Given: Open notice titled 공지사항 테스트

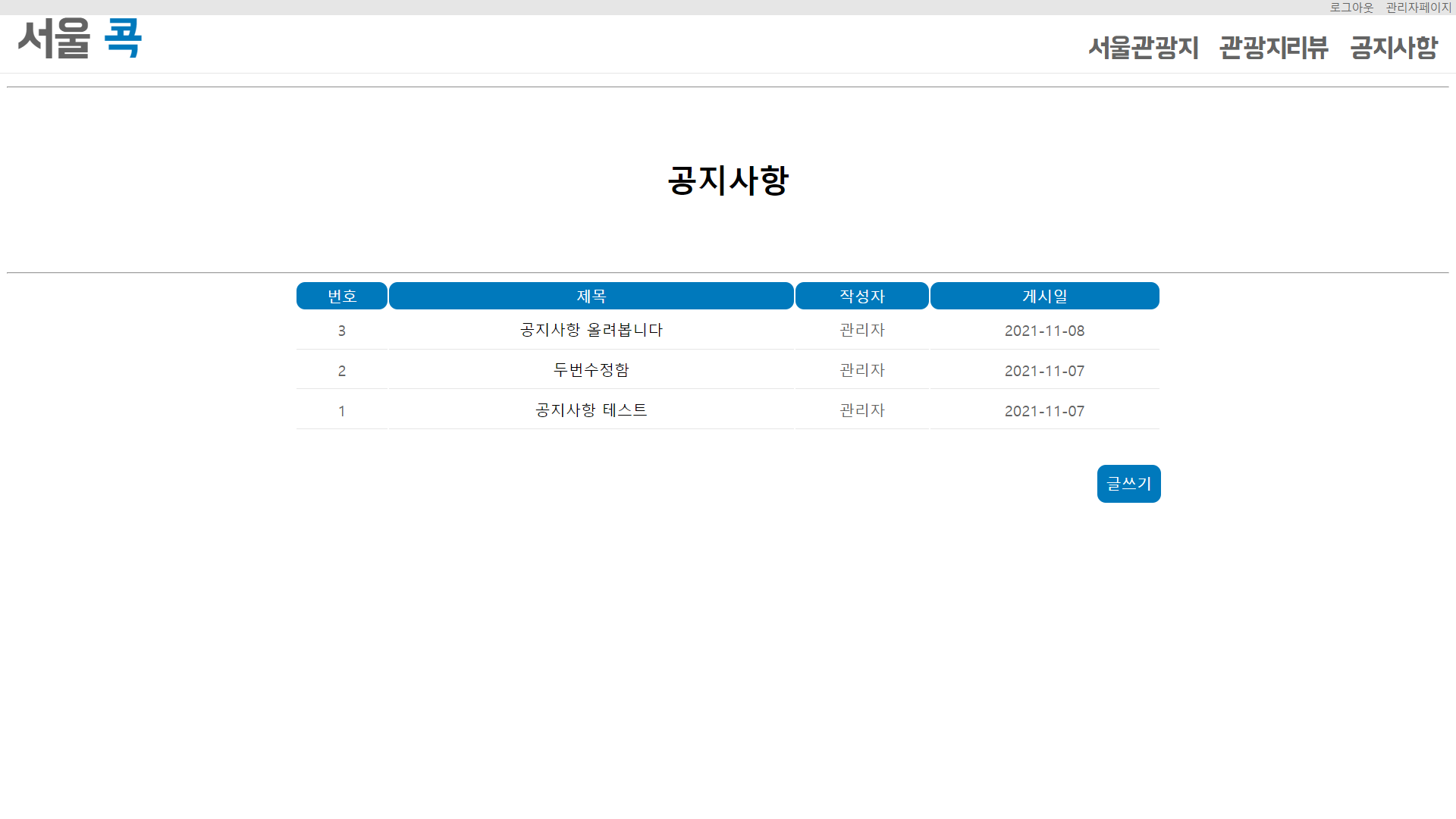Looking at the screenshot, I should pyautogui.click(x=591, y=410).
